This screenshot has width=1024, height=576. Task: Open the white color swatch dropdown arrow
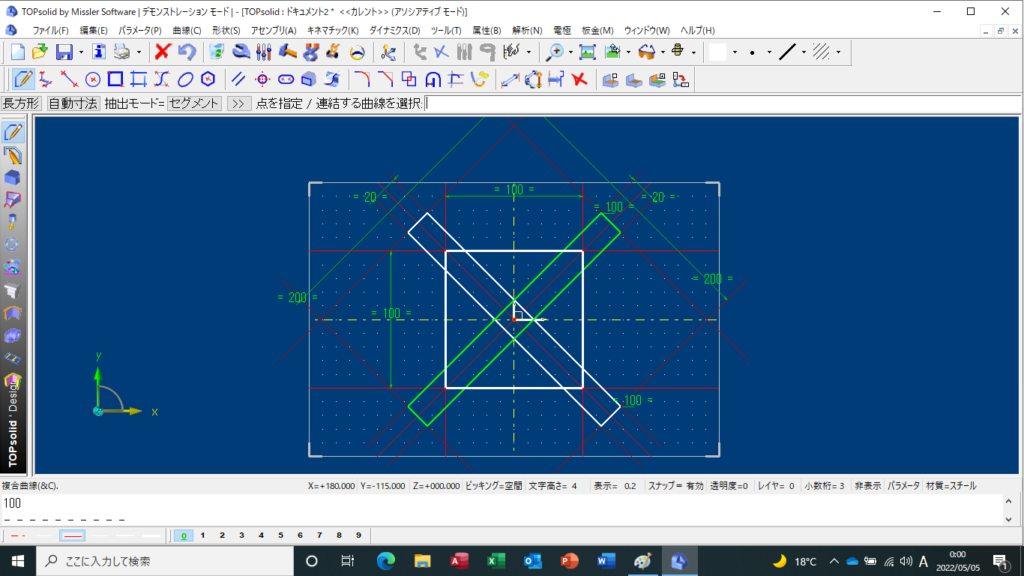pyautogui.click(x=735, y=52)
